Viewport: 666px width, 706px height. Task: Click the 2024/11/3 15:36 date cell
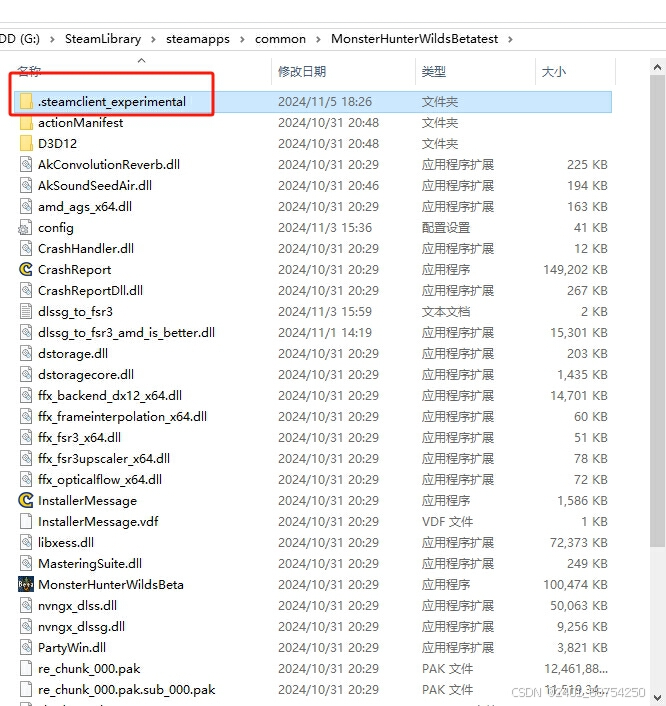coord(325,228)
